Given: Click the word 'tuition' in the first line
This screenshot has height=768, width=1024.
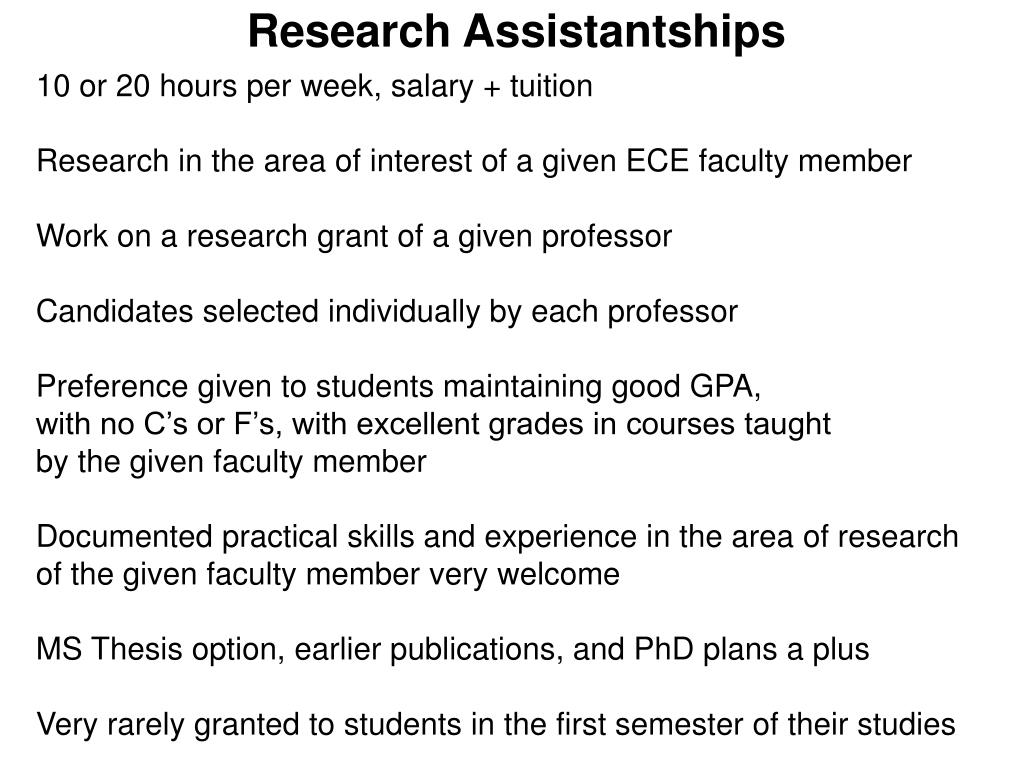Looking at the screenshot, I should pos(551,86).
